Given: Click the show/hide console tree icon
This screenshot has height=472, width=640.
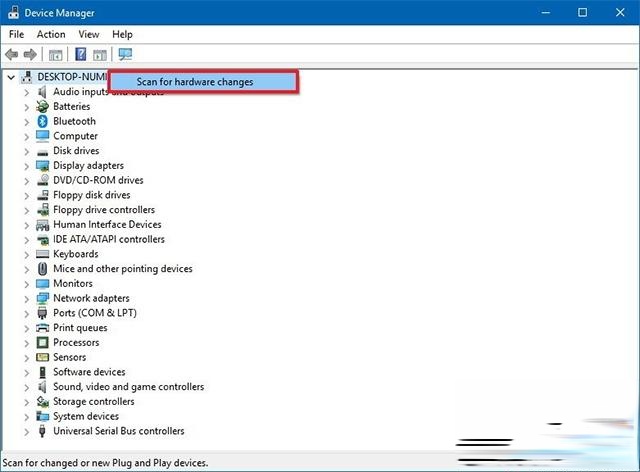Looking at the screenshot, I should [56, 55].
